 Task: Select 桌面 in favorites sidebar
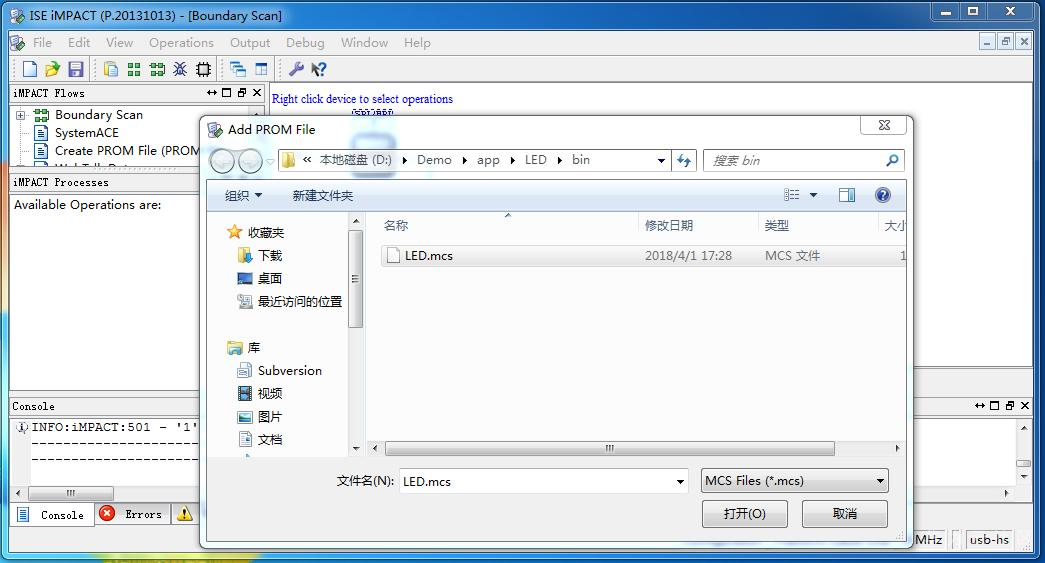[261, 279]
